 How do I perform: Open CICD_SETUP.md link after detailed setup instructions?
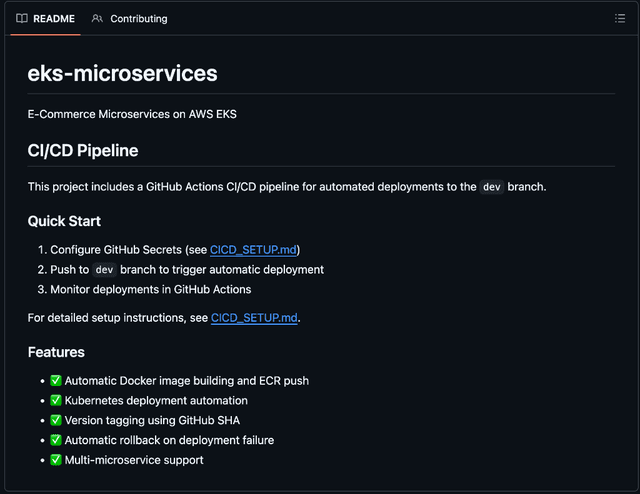(254, 318)
